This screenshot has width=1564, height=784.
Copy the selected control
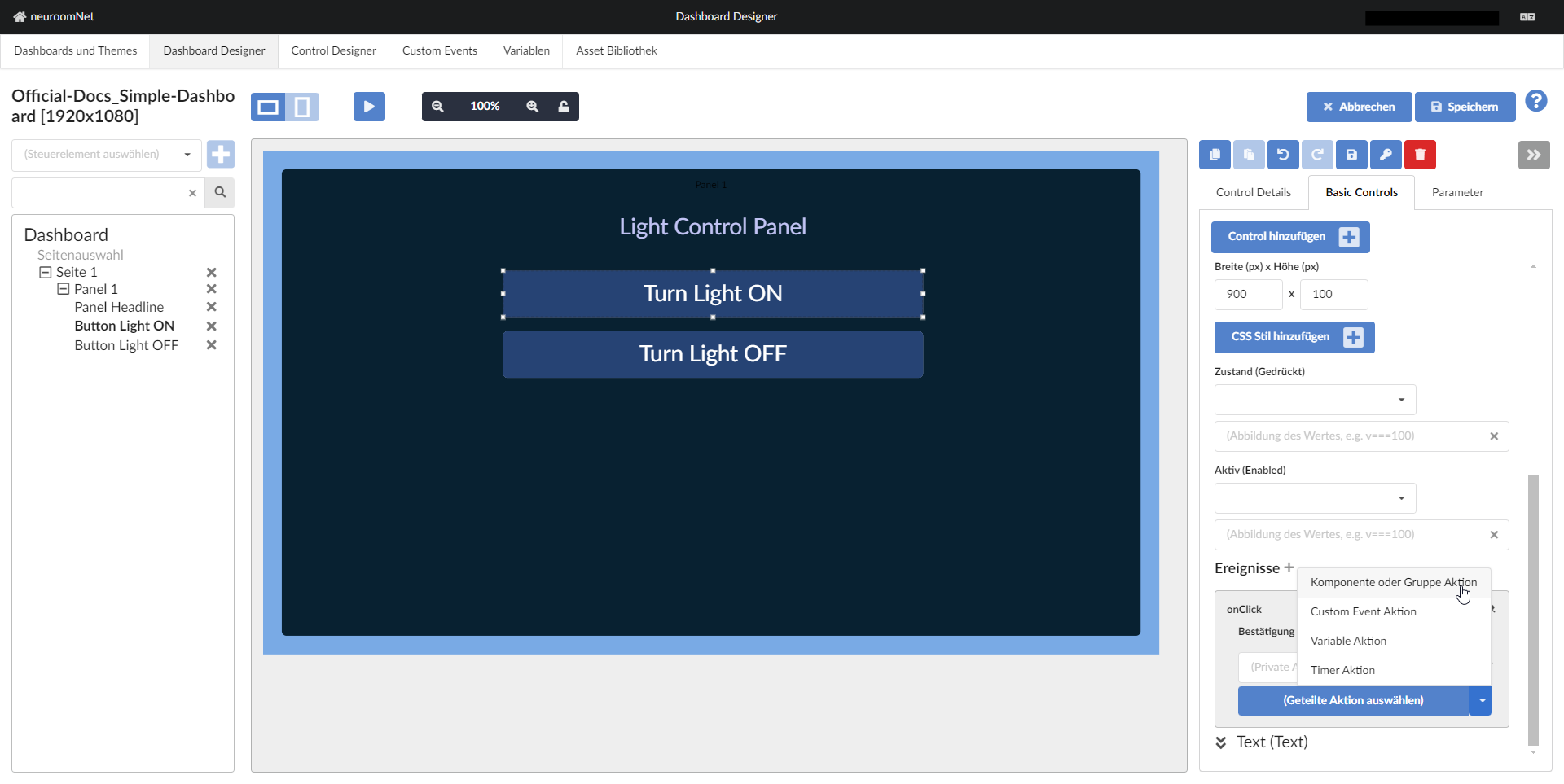1215,155
